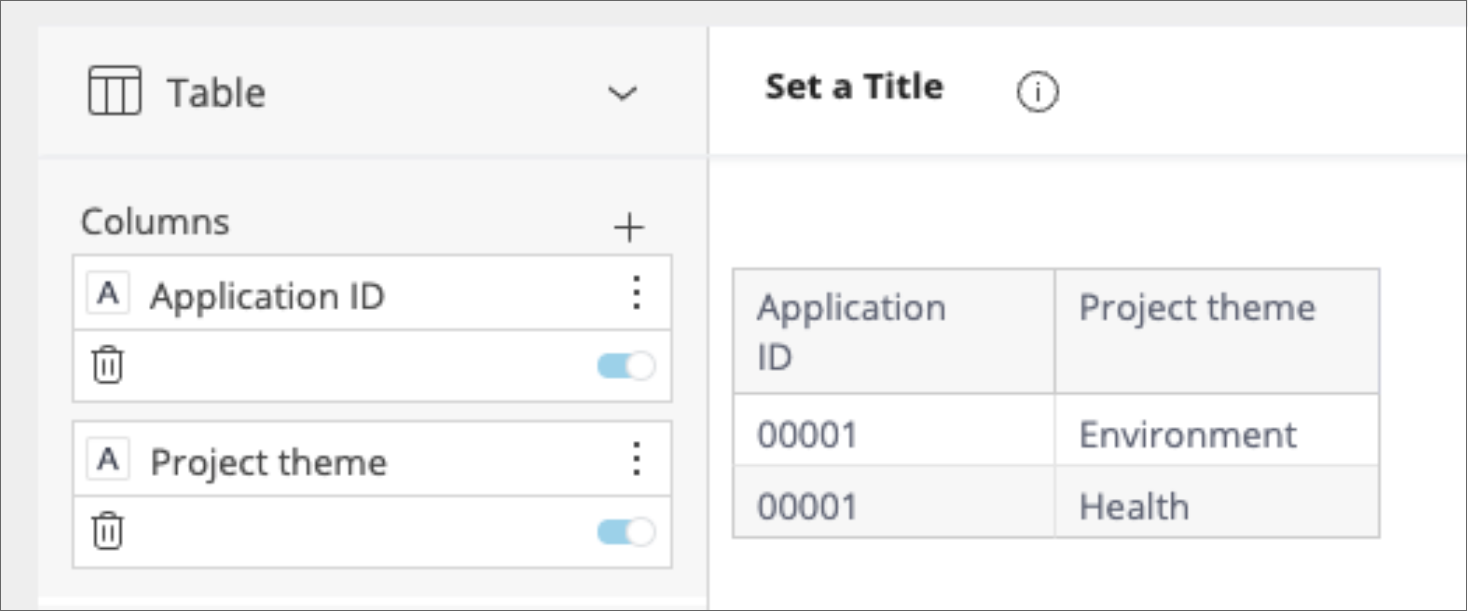Click the Table widget type icon

click(115, 91)
